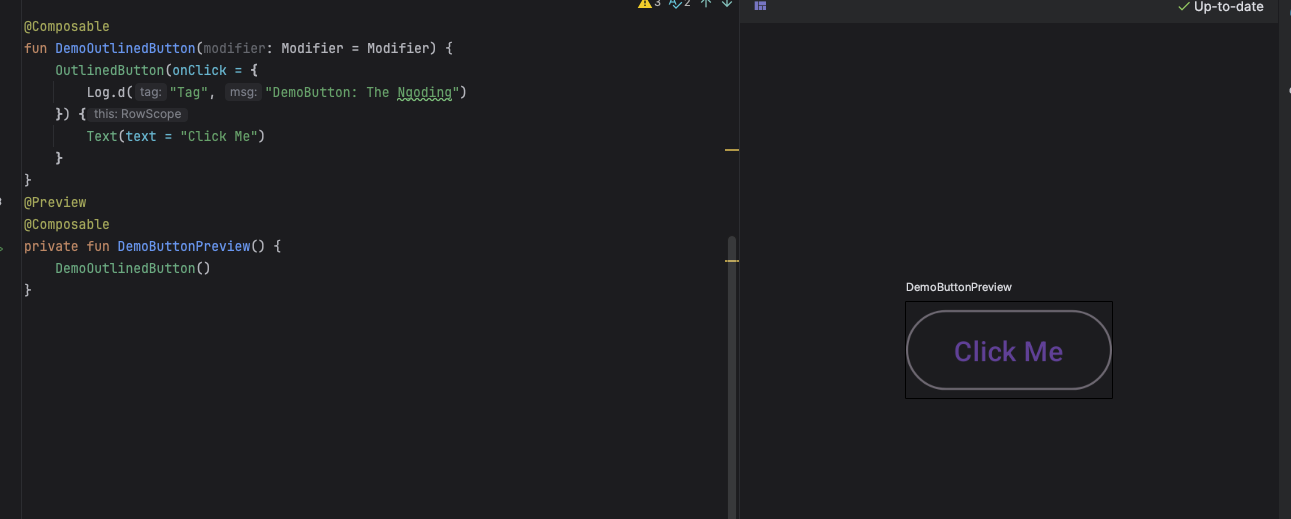Click the typo count indicator icon

pos(675,4)
